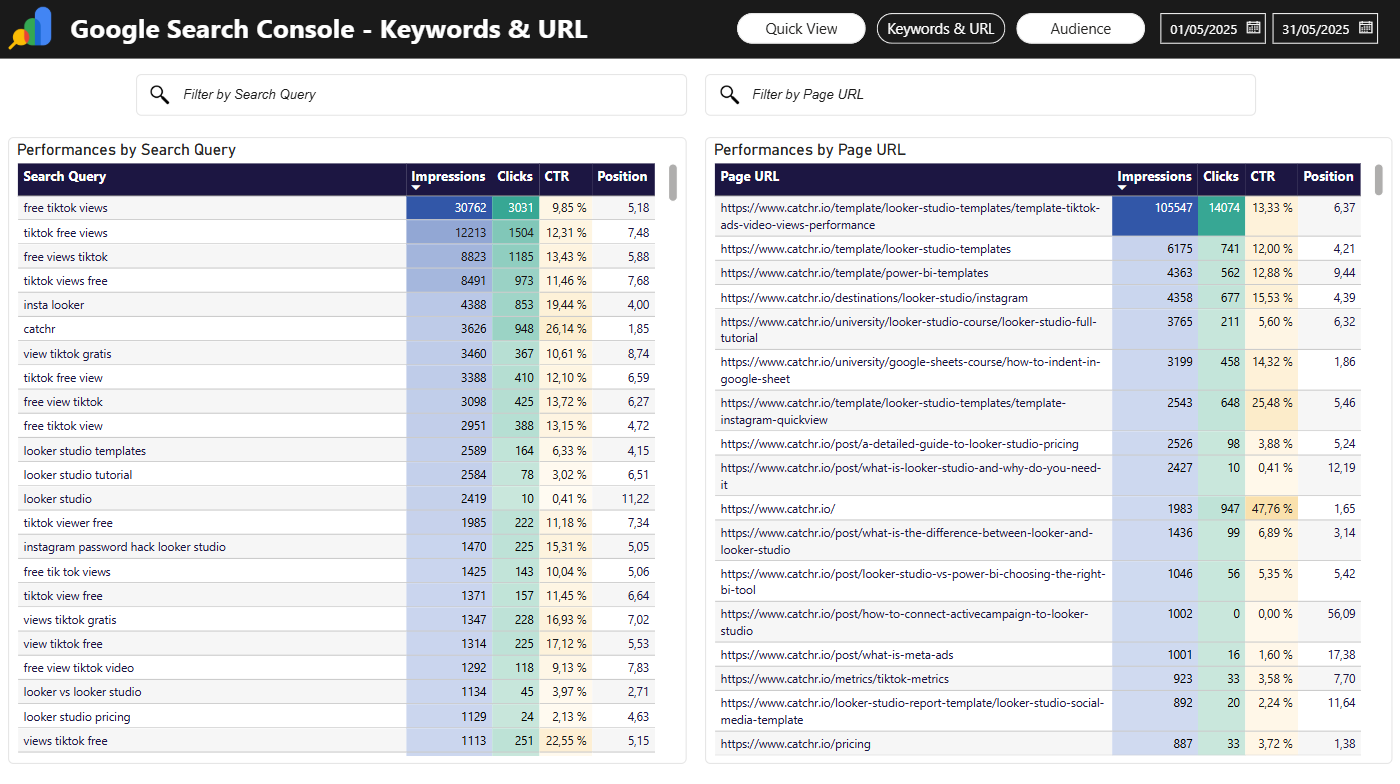Click the Search Query table scrollbar
Image resolution: width=1400 pixels, height=784 pixels.
[673, 182]
